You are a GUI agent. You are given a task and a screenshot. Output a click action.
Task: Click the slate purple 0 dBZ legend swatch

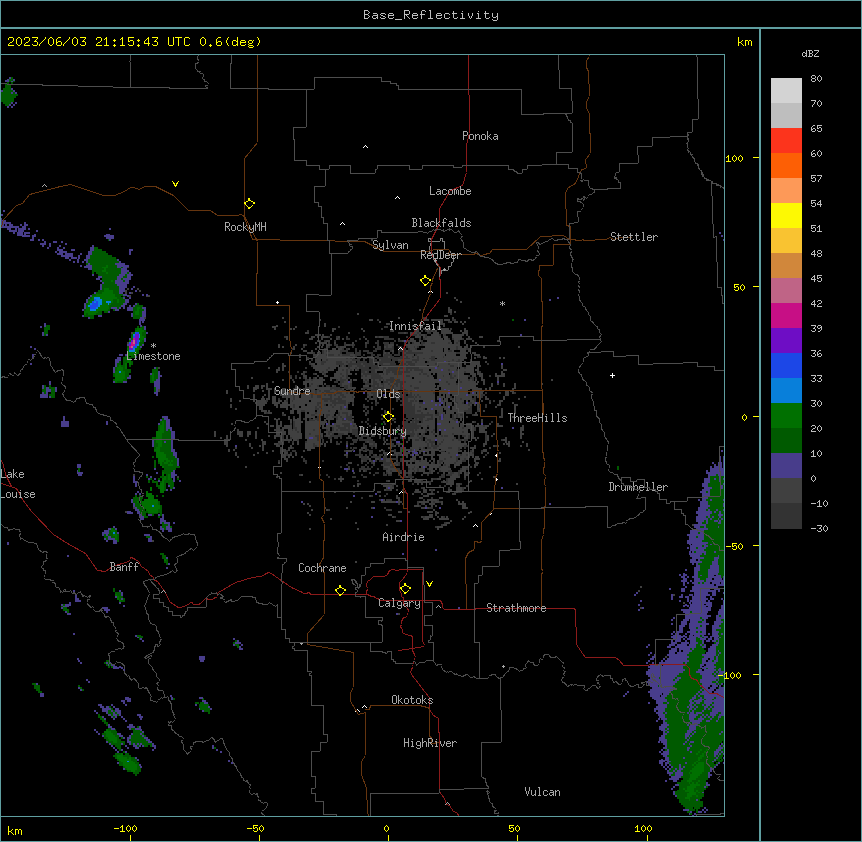786,466
